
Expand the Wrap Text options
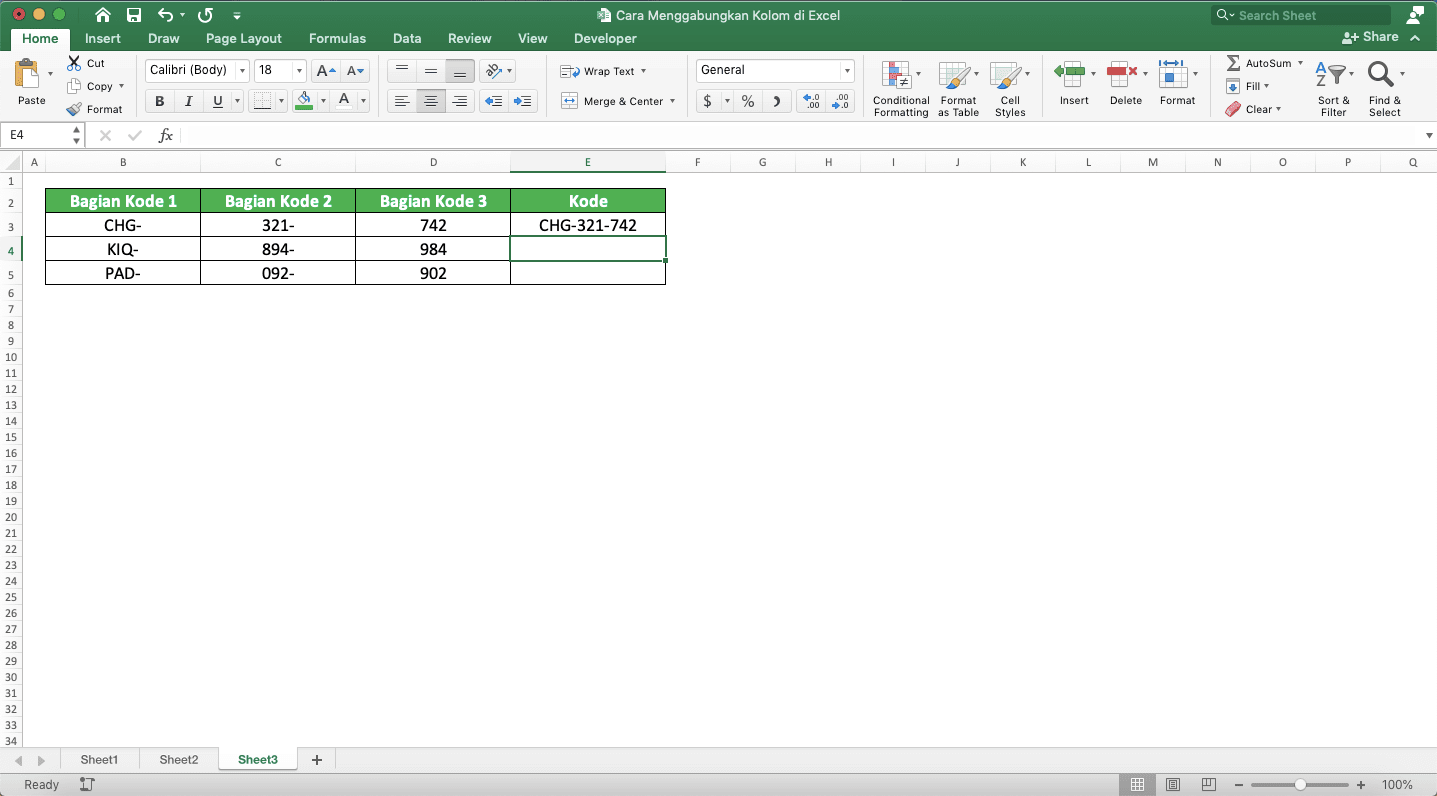pyautogui.click(x=643, y=71)
